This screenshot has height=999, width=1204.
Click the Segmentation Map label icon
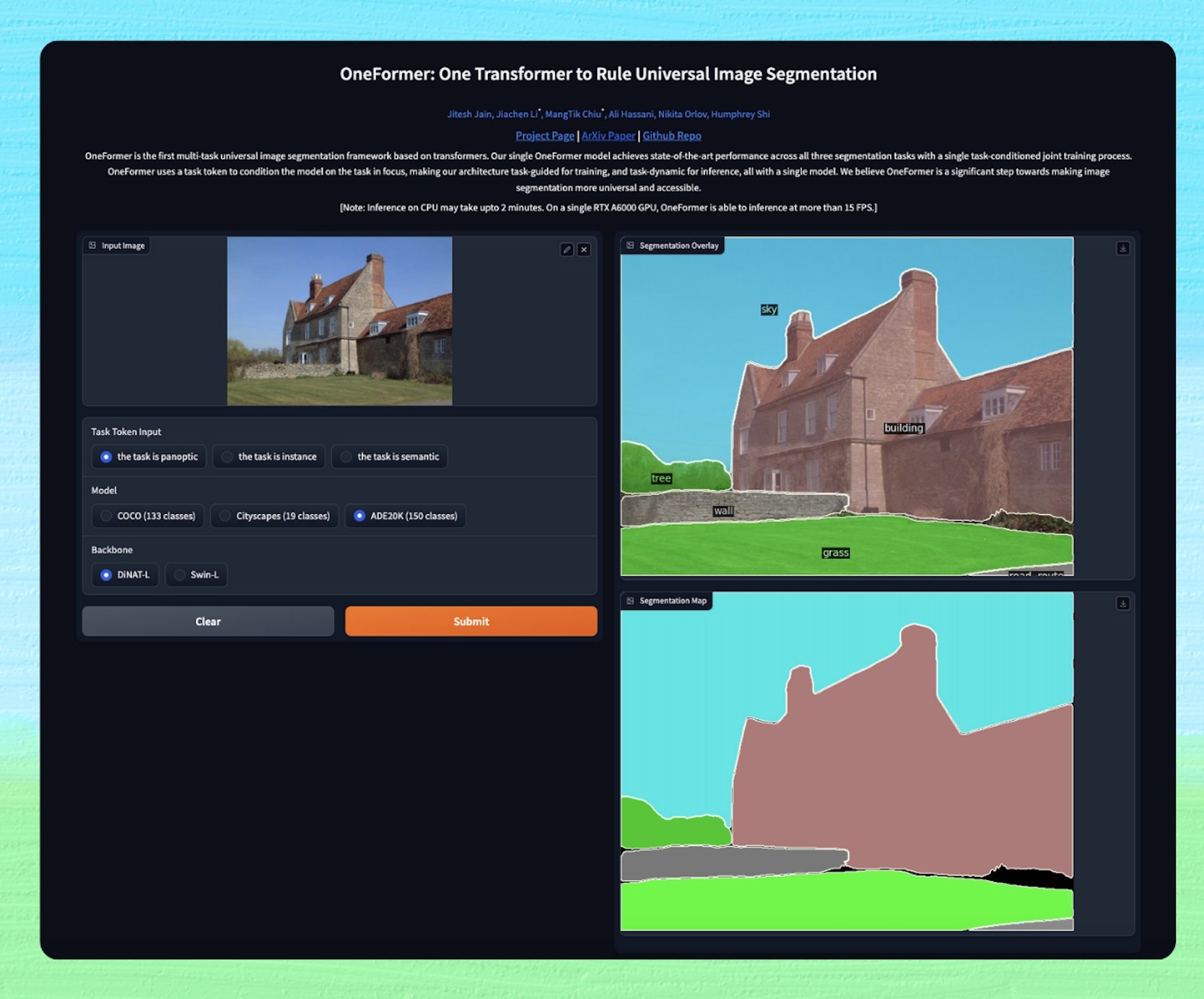[x=630, y=601]
